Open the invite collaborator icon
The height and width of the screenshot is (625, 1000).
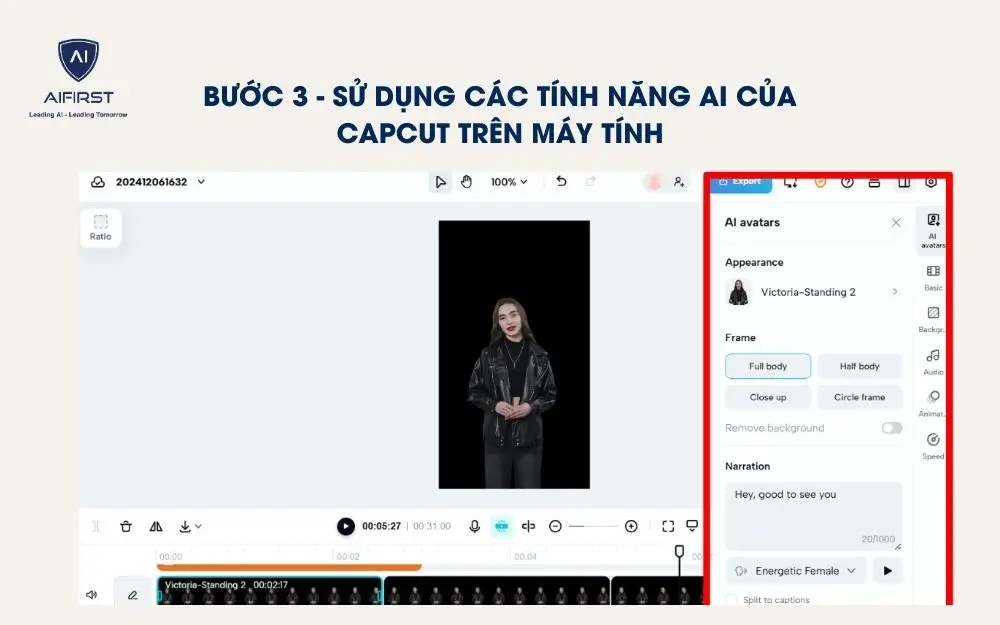[x=679, y=182]
